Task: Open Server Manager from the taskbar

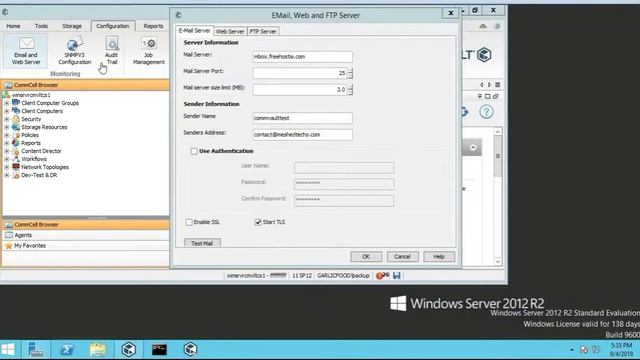Action: [36, 349]
